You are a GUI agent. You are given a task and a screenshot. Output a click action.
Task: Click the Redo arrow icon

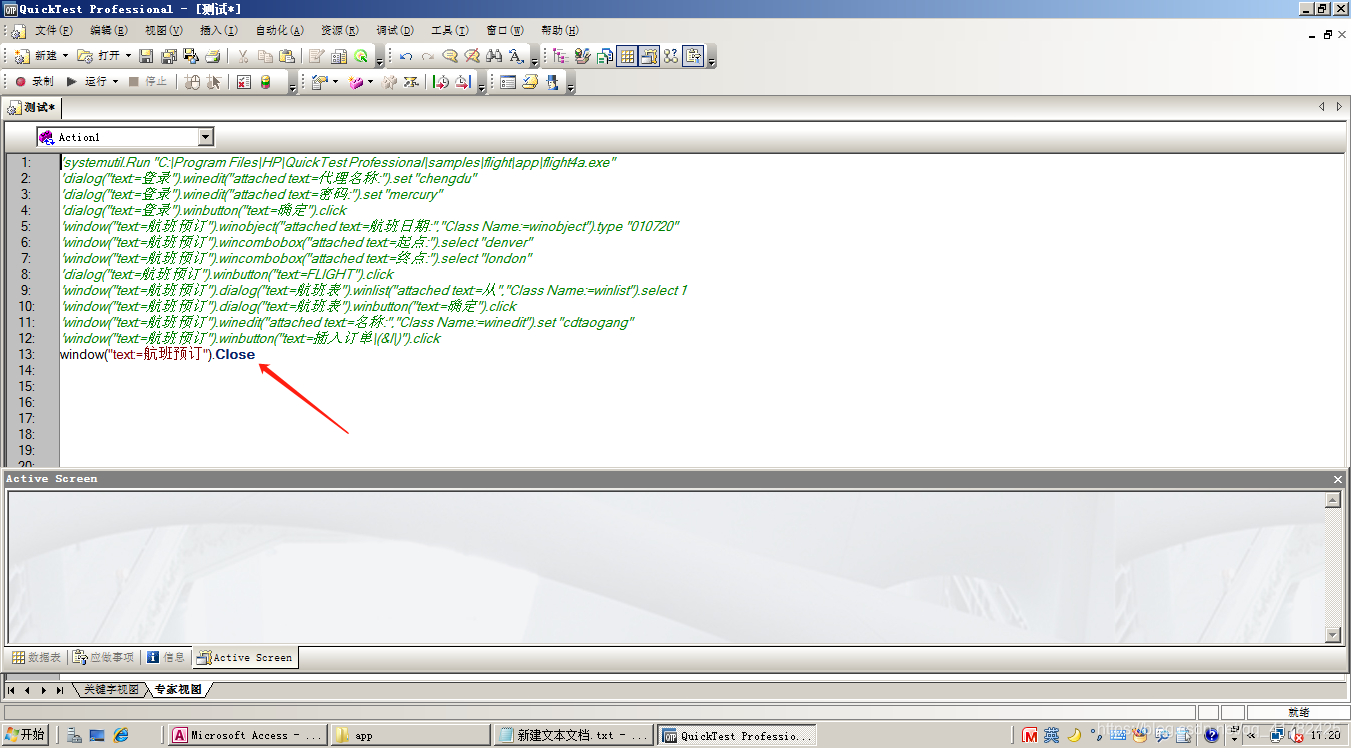click(428, 56)
